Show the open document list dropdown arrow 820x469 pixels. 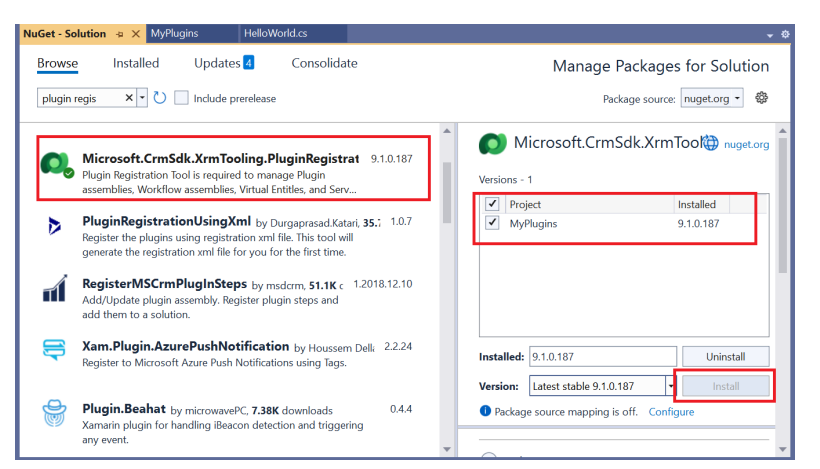(x=770, y=36)
